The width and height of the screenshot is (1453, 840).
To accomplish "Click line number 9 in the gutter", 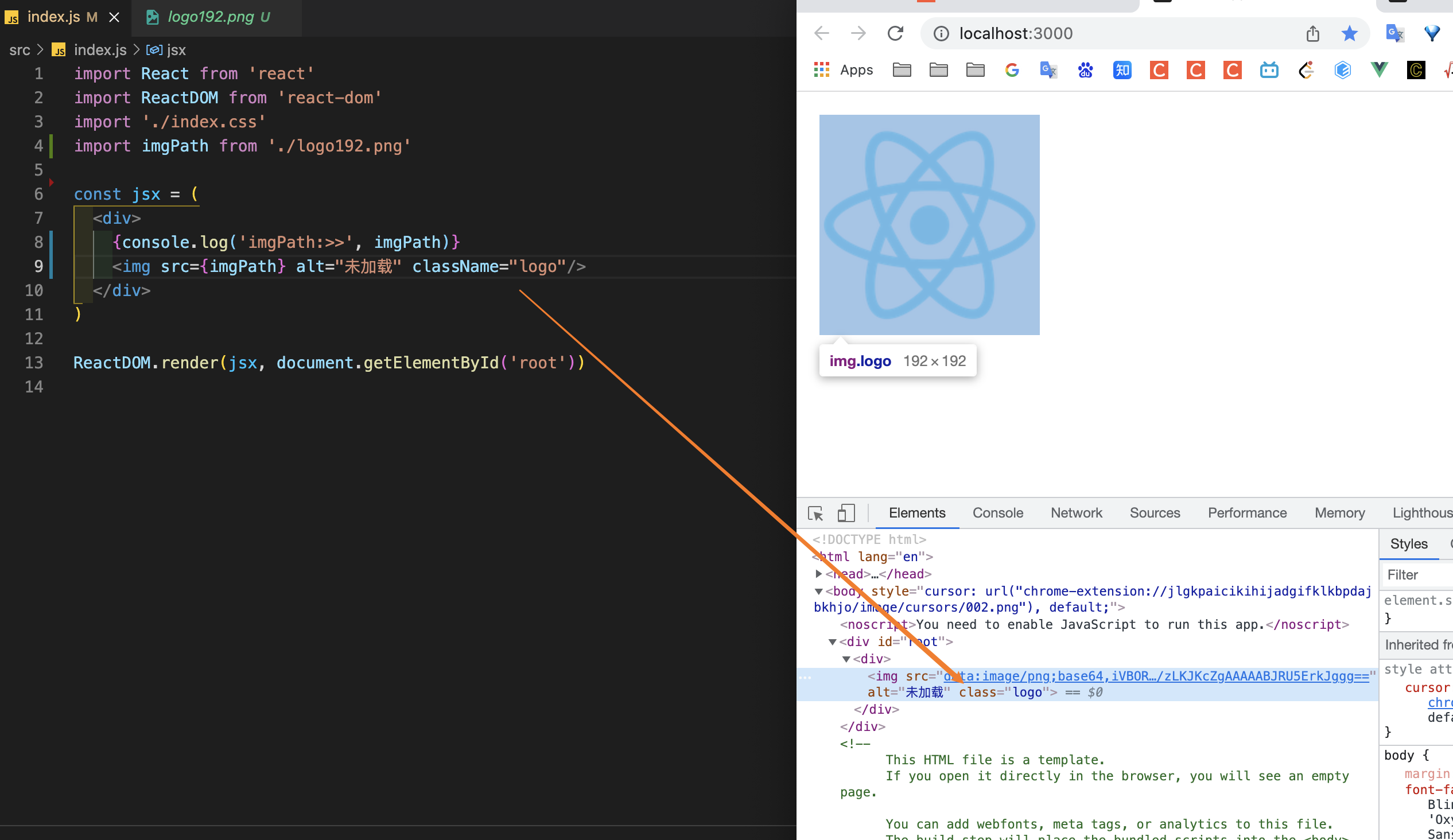I will tap(38, 266).
